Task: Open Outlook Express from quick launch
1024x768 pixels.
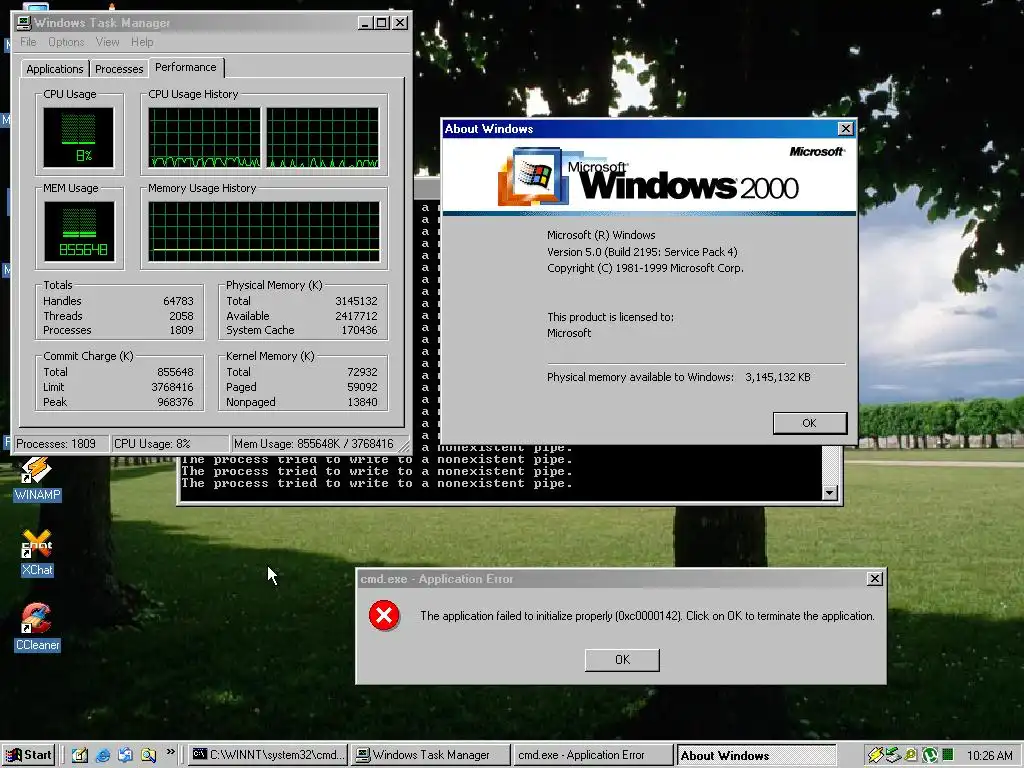Action: [125, 755]
